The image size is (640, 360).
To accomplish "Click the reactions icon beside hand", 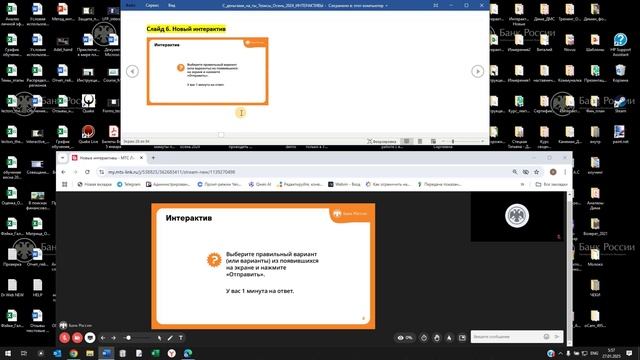I will [449, 338].
